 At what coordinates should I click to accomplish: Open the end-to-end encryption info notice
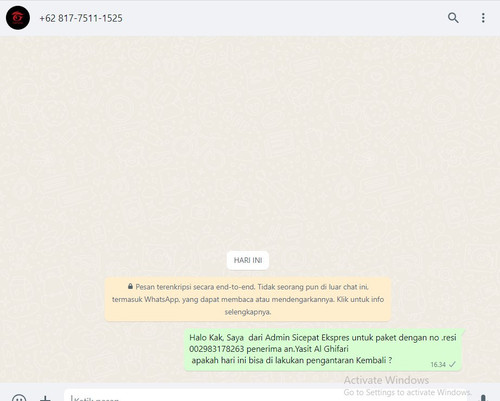[x=248, y=299]
